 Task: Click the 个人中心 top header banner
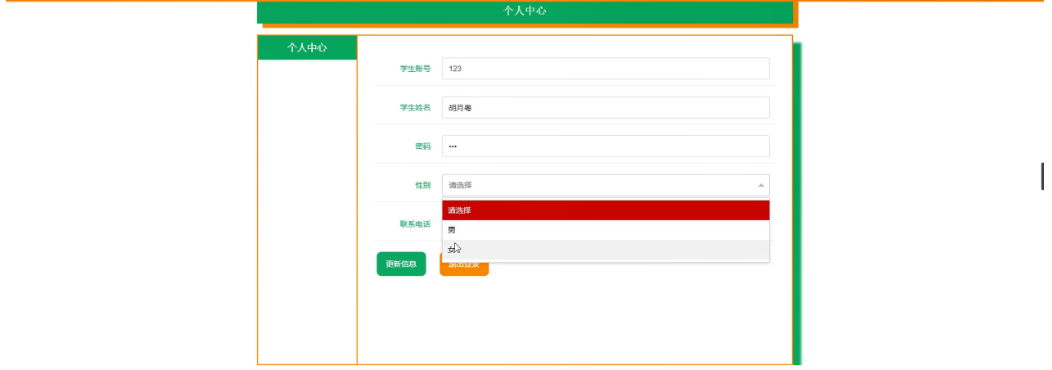click(525, 11)
